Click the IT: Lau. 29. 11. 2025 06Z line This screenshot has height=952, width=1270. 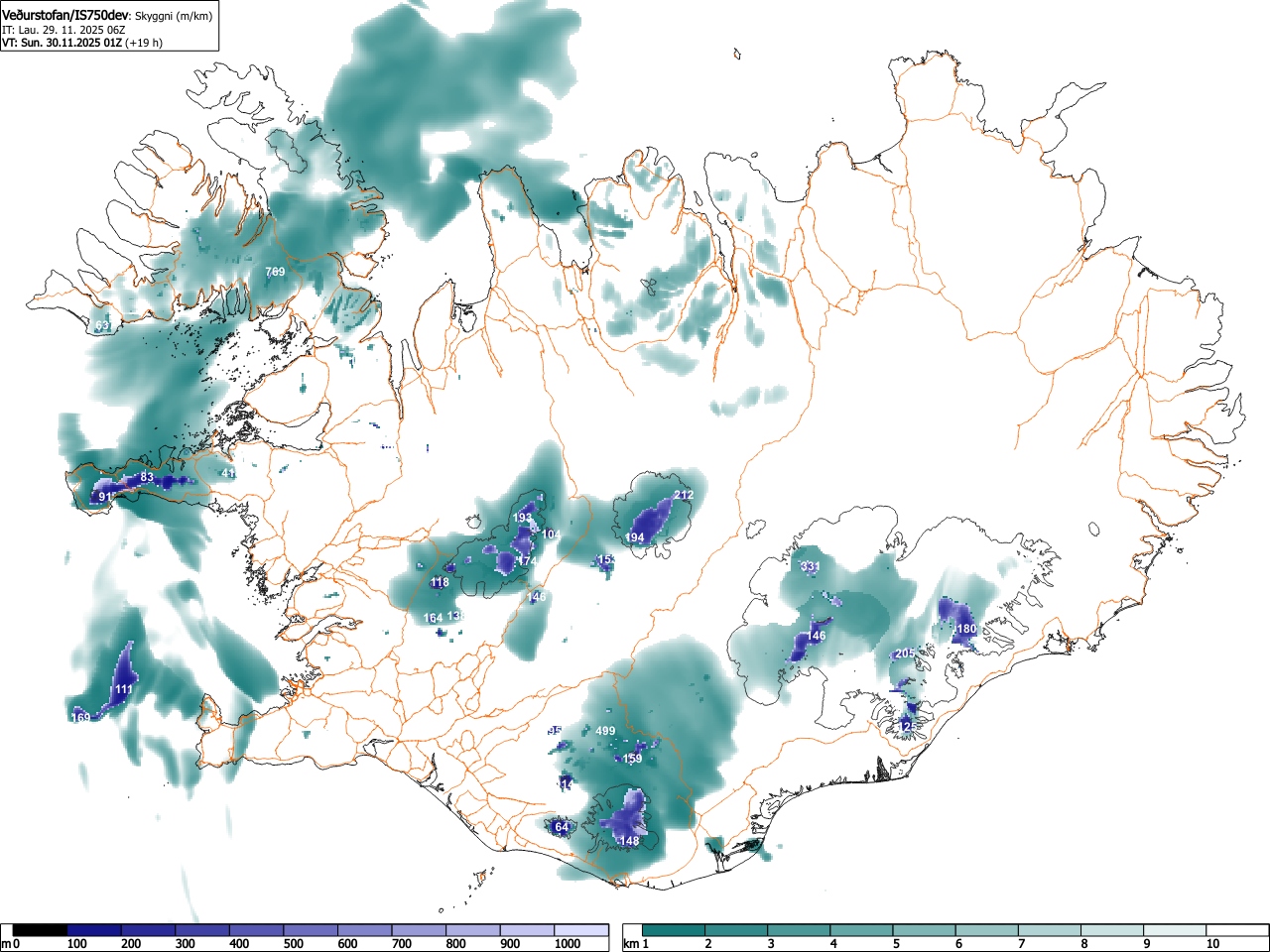tap(64, 30)
